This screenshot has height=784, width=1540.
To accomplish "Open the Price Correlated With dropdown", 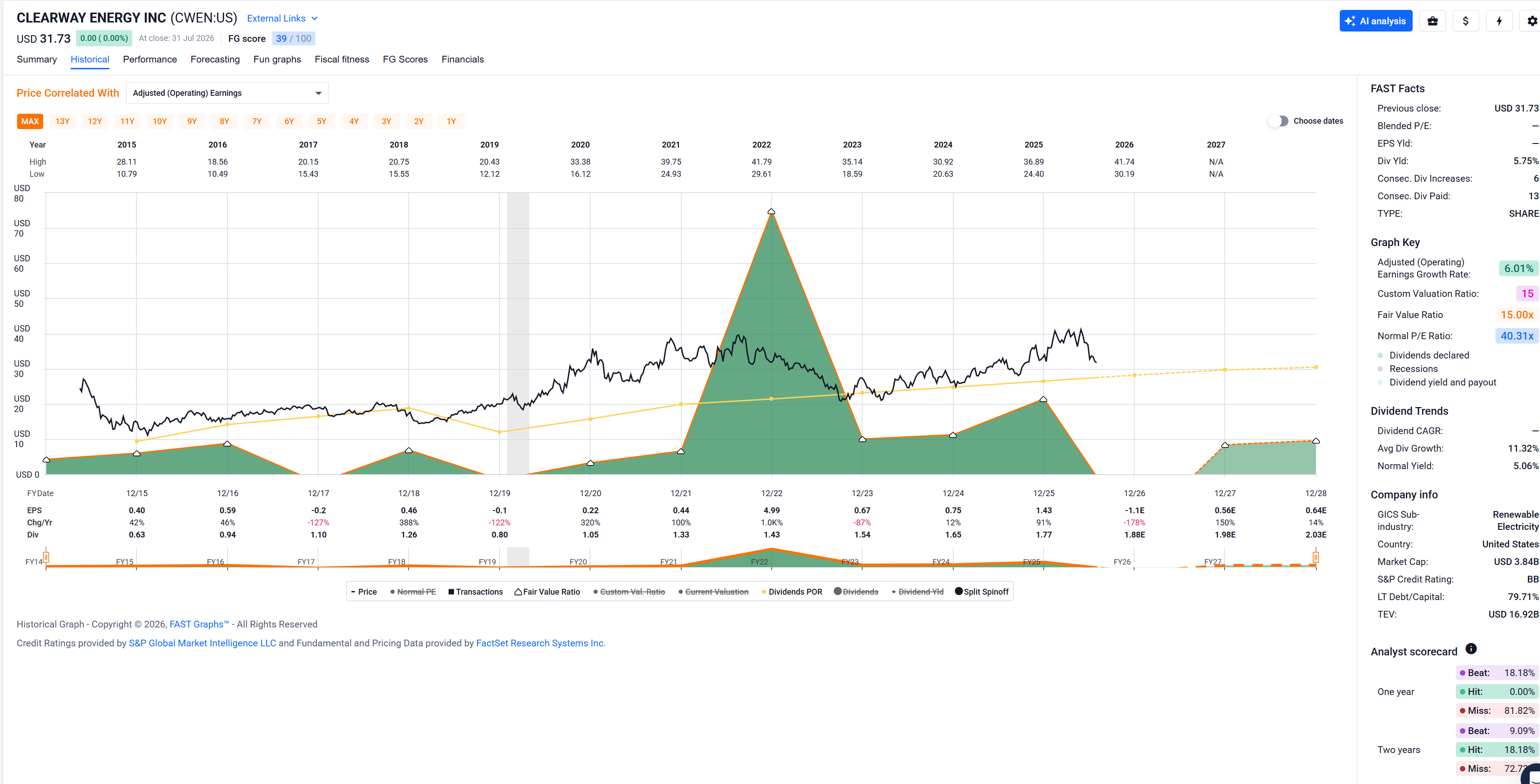I will (x=227, y=93).
